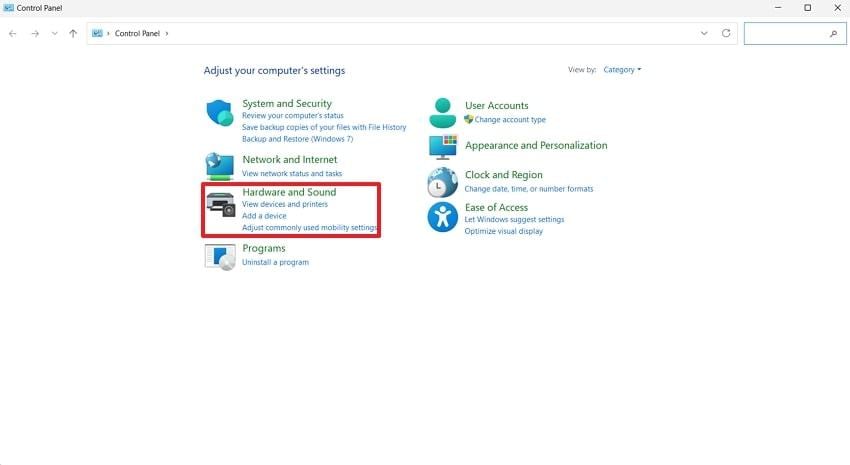850x465 pixels.
Task: Open the System and Security shield icon
Action: [220, 113]
